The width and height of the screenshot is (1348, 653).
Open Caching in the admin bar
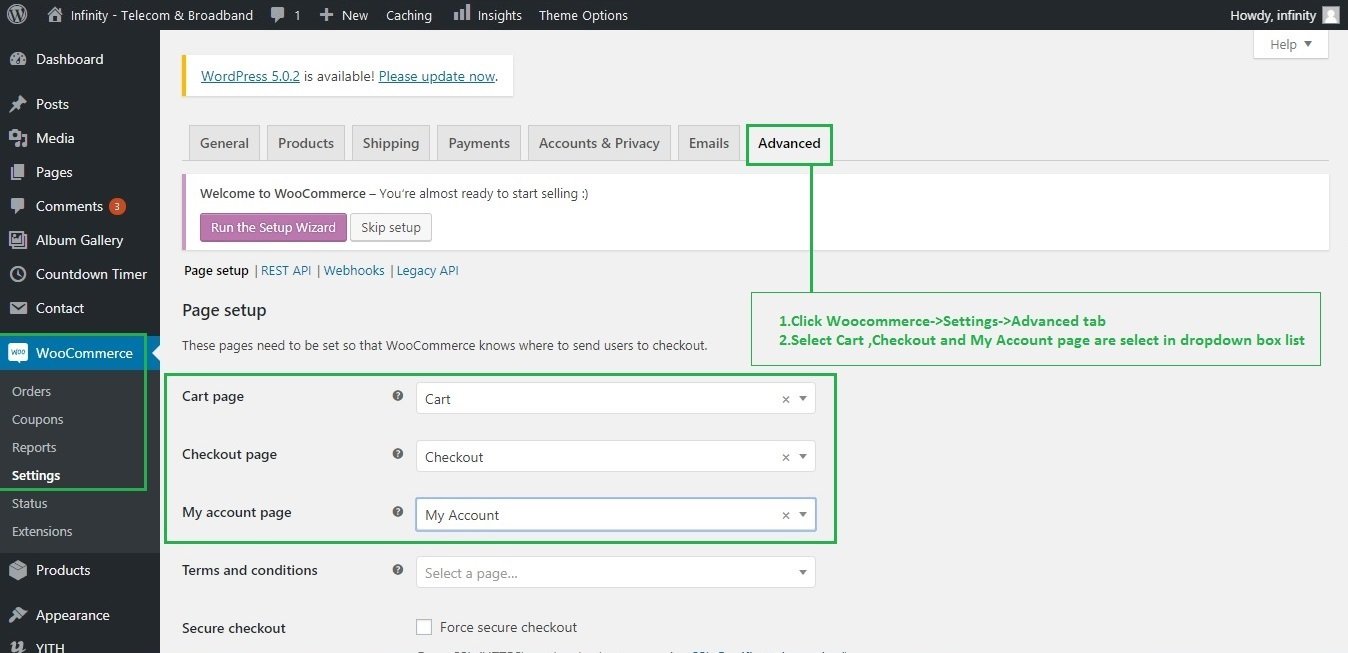coord(409,15)
